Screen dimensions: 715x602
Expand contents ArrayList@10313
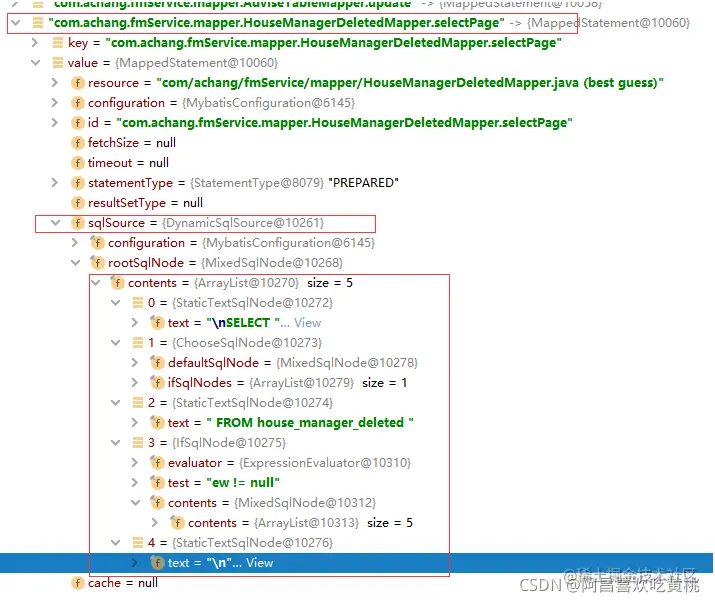click(x=155, y=523)
